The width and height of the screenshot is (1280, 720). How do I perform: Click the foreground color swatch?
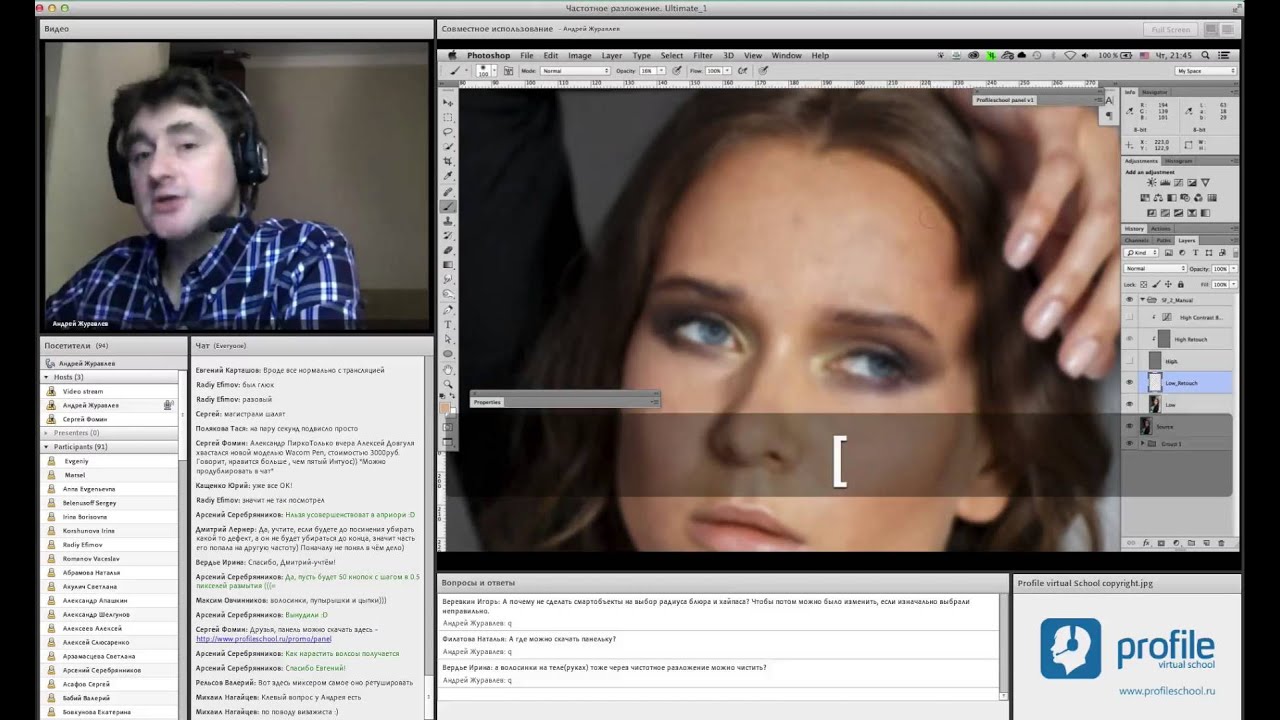pyautogui.click(x=445, y=407)
